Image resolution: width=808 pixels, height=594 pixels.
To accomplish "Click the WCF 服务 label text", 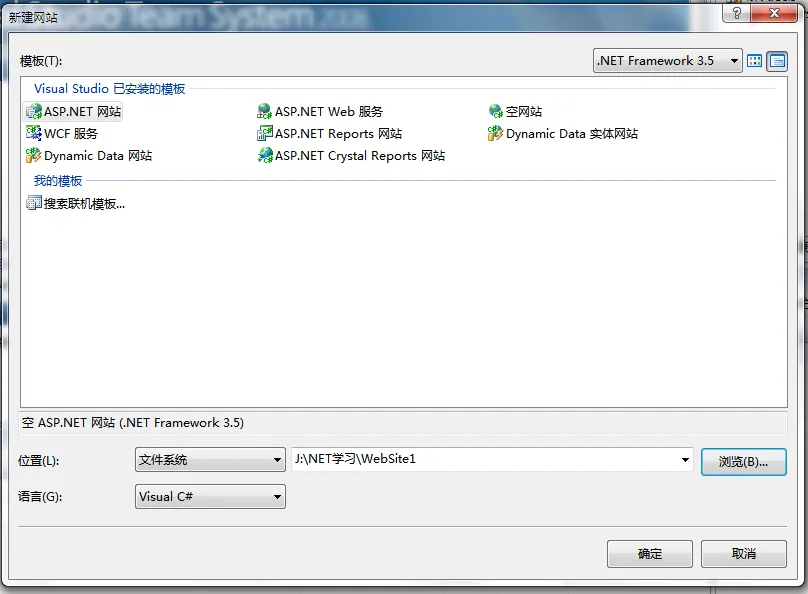I will pos(71,133).
